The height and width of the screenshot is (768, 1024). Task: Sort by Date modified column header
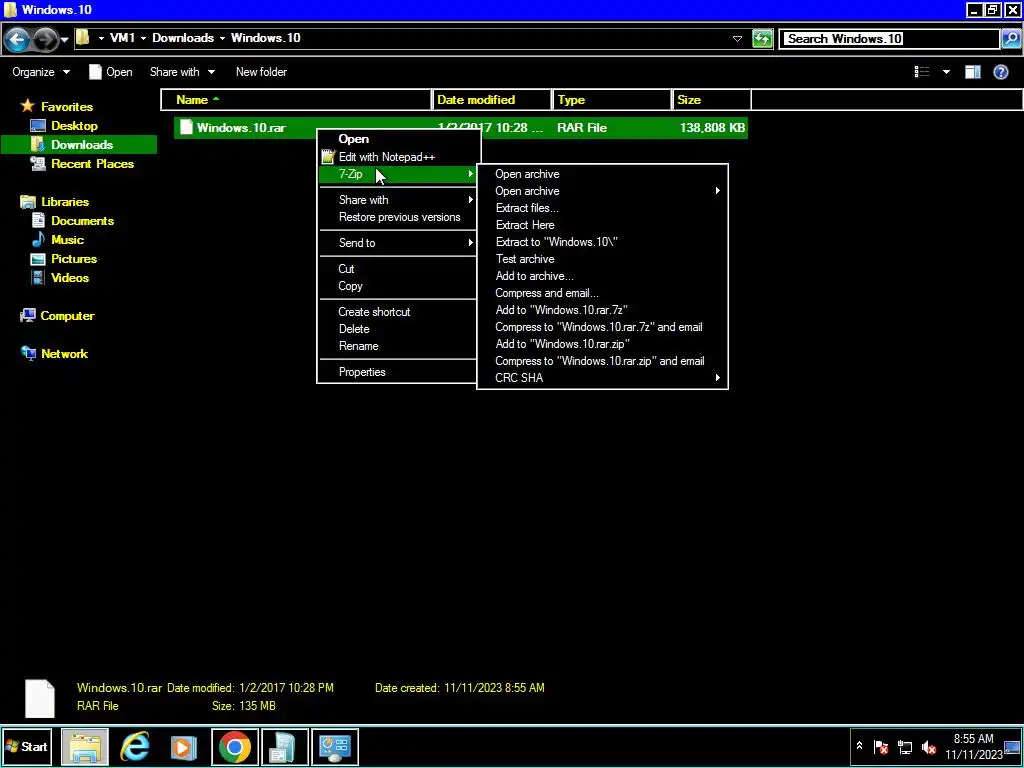(x=492, y=99)
